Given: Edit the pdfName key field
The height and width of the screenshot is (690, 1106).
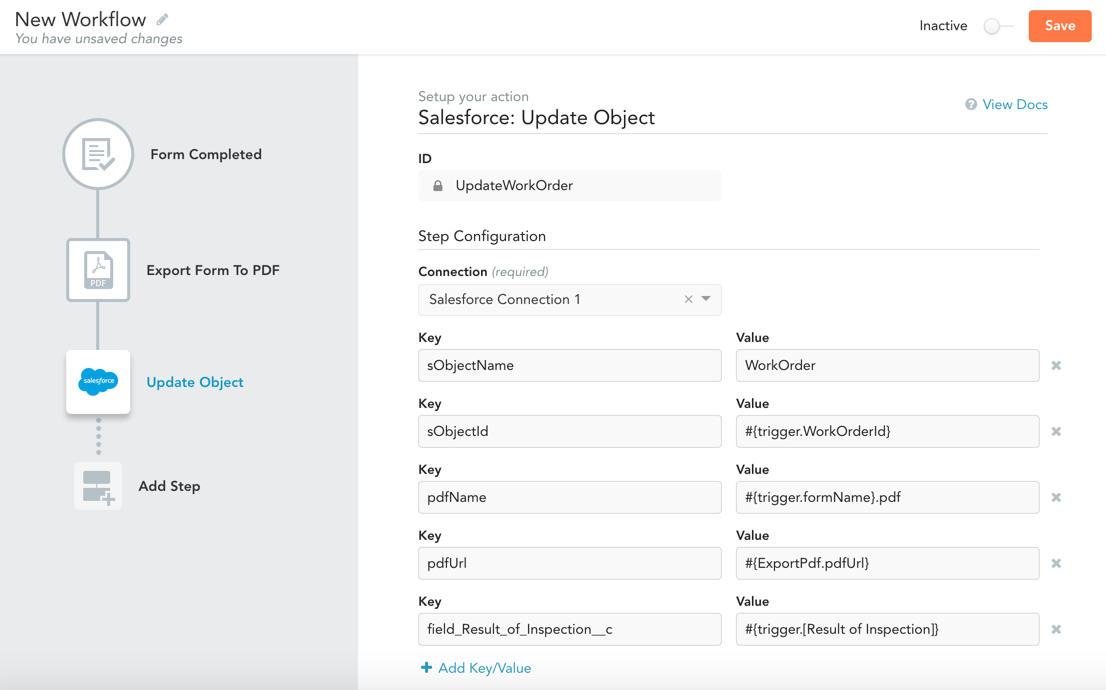Looking at the screenshot, I should tap(570, 497).
